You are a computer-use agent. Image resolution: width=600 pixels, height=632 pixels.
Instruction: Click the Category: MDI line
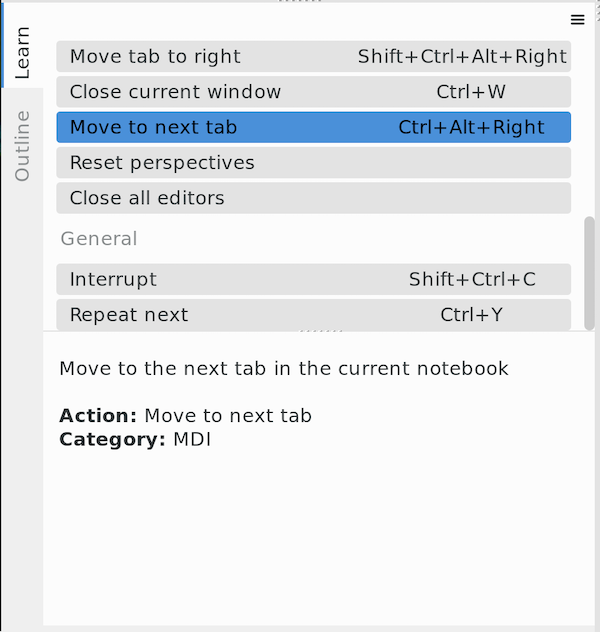pyautogui.click(x=134, y=438)
